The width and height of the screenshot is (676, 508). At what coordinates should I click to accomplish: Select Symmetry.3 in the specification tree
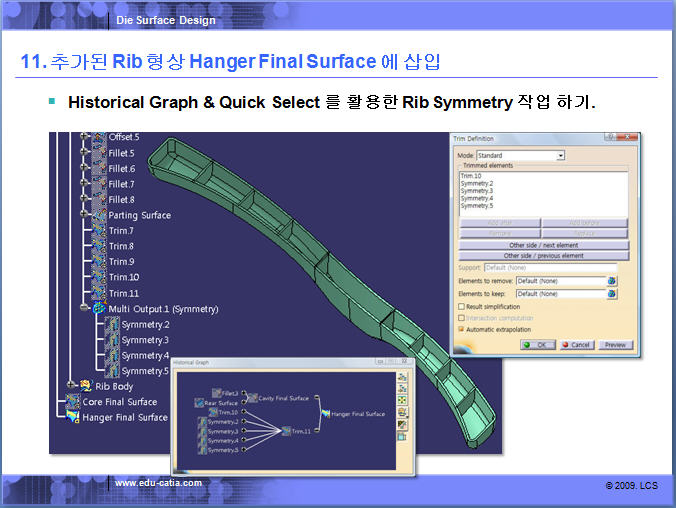(x=145, y=340)
